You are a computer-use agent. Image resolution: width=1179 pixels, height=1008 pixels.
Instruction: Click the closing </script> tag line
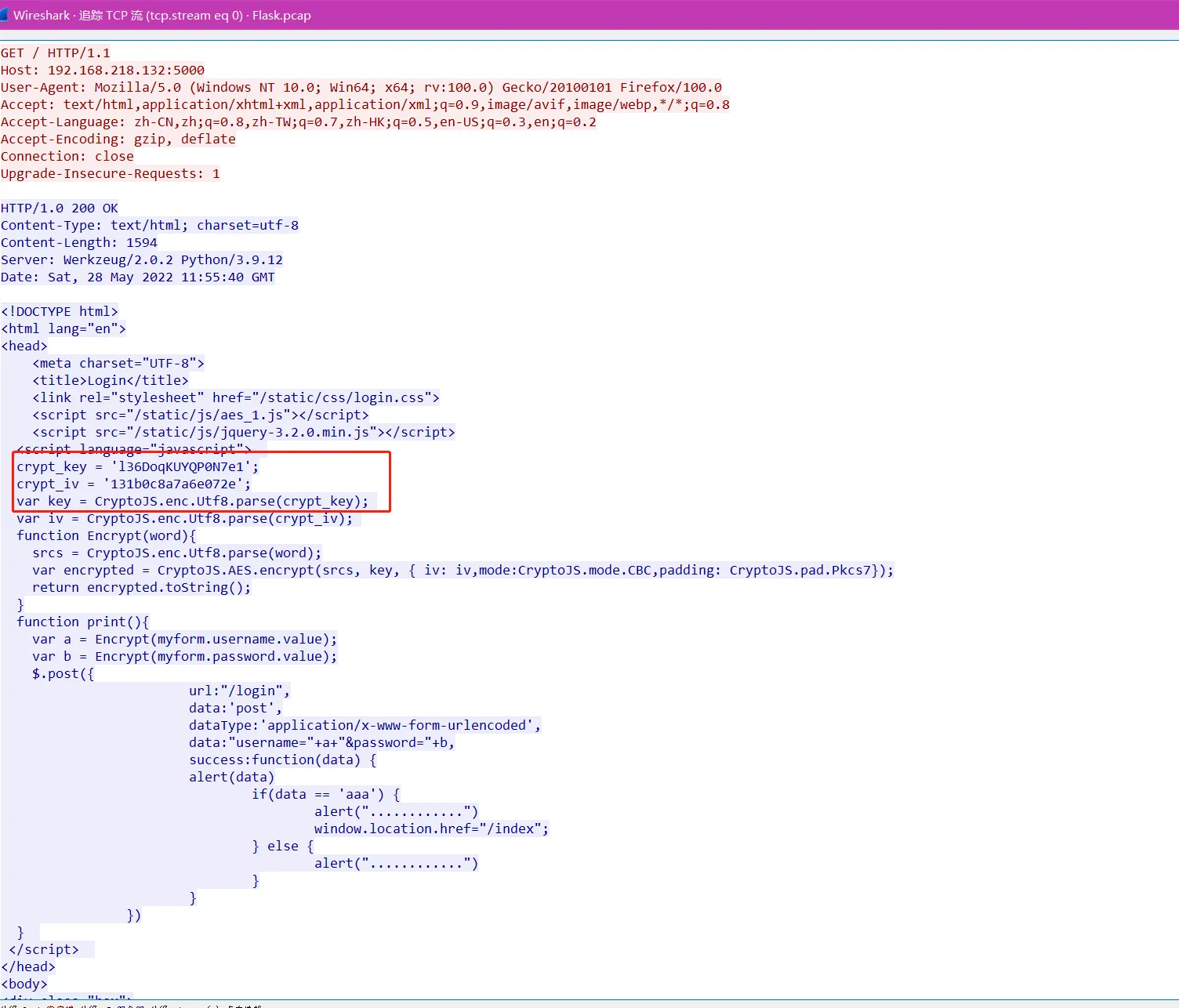tap(44, 949)
